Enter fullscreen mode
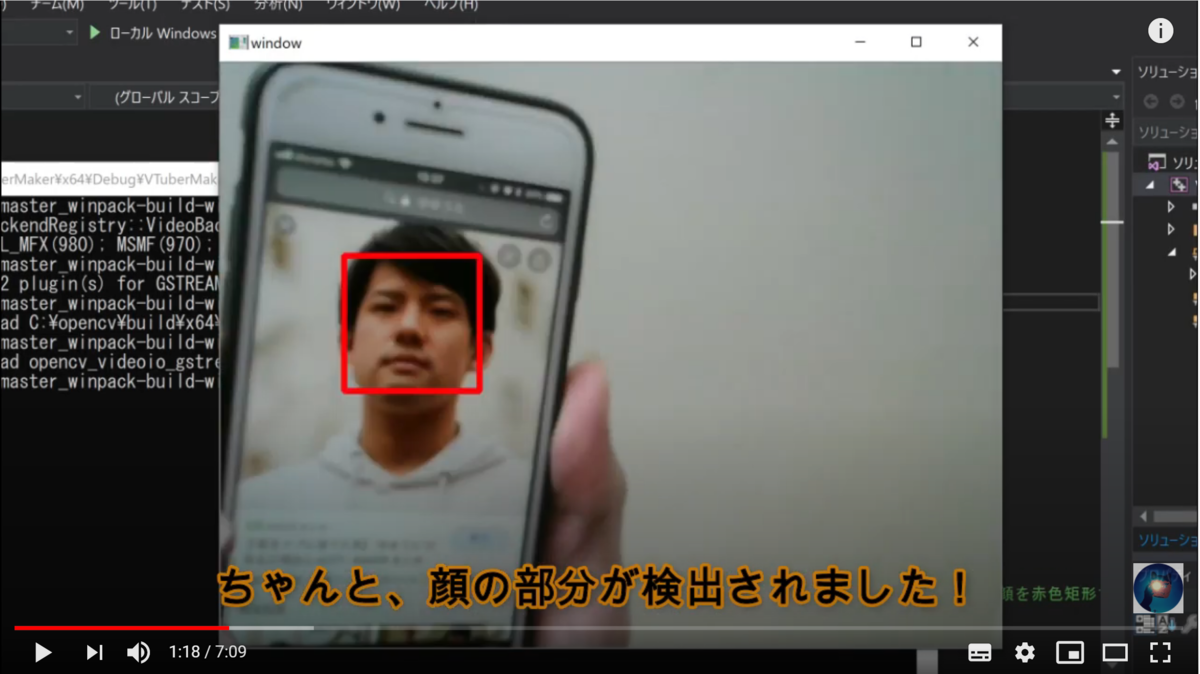This screenshot has height=674, width=1200. (x=1160, y=653)
